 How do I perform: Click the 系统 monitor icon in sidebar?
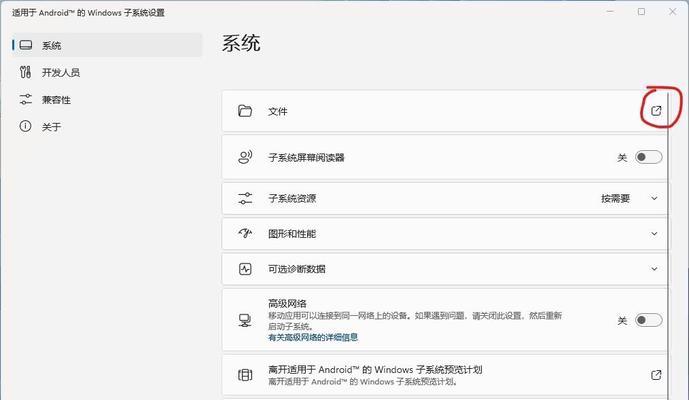pyautogui.click(x=26, y=45)
